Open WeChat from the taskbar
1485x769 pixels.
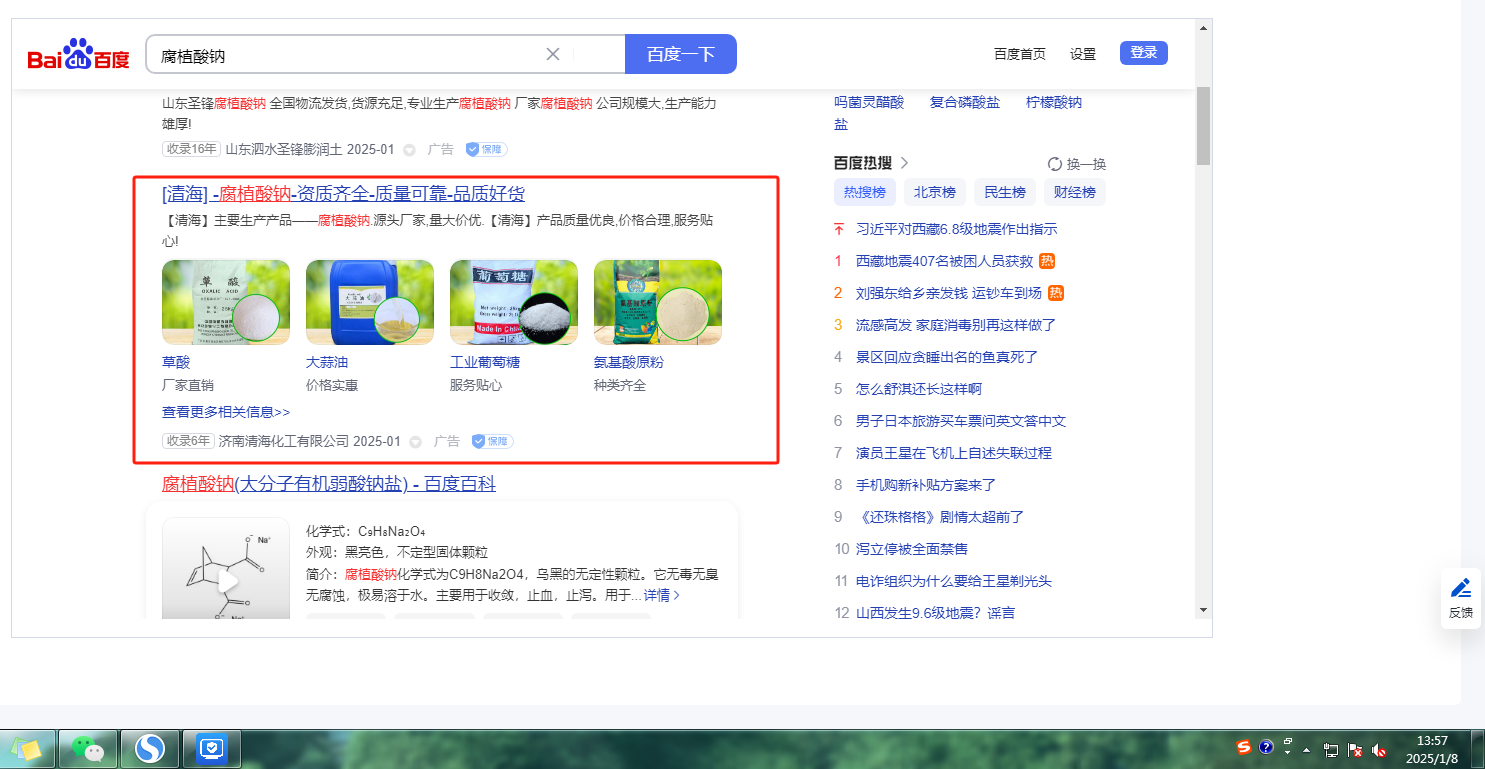pos(88,748)
